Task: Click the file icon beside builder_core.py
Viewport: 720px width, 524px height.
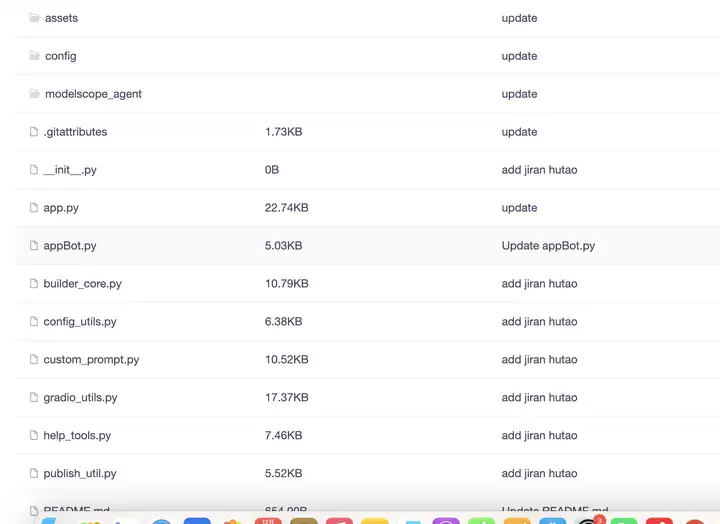Action: (x=34, y=283)
